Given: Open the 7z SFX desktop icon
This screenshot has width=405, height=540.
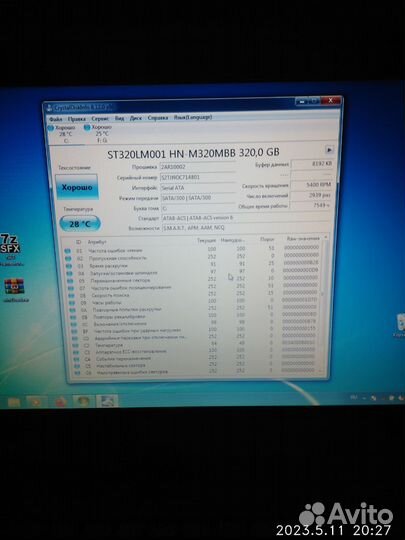Looking at the screenshot, I should click(x=10, y=249).
